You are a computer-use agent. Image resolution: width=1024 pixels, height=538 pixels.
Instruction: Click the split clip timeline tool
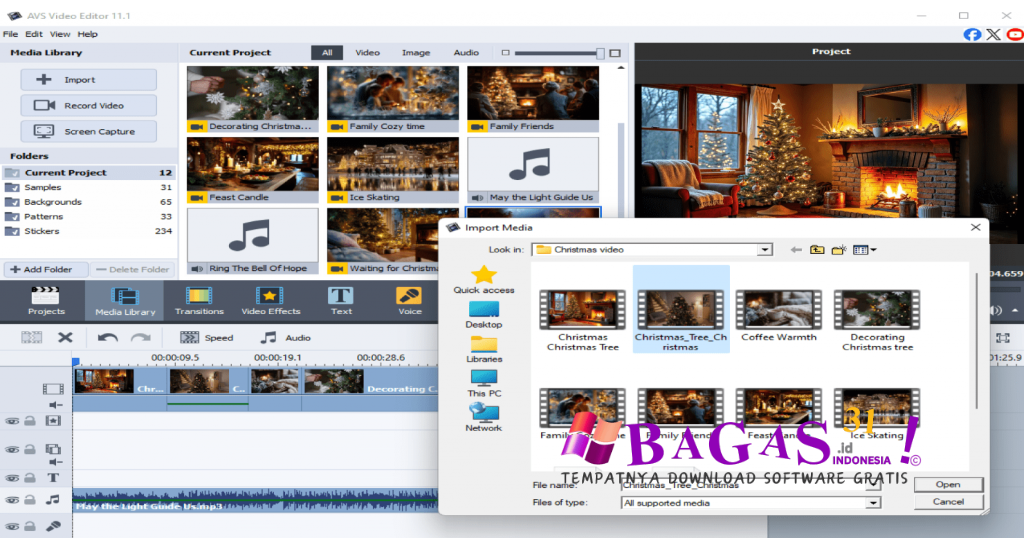(x=31, y=338)
